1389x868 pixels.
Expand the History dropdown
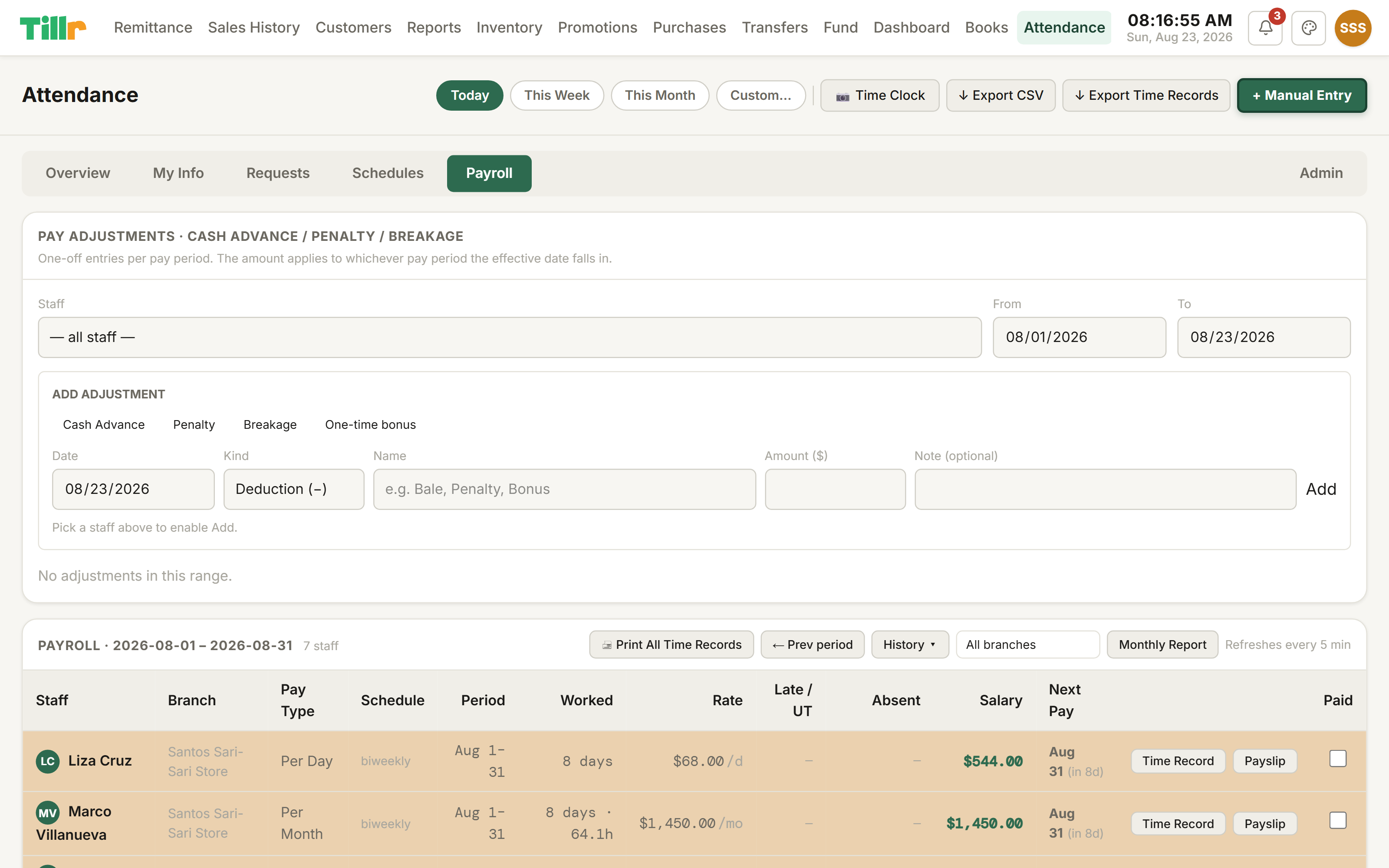coord(910,644)
